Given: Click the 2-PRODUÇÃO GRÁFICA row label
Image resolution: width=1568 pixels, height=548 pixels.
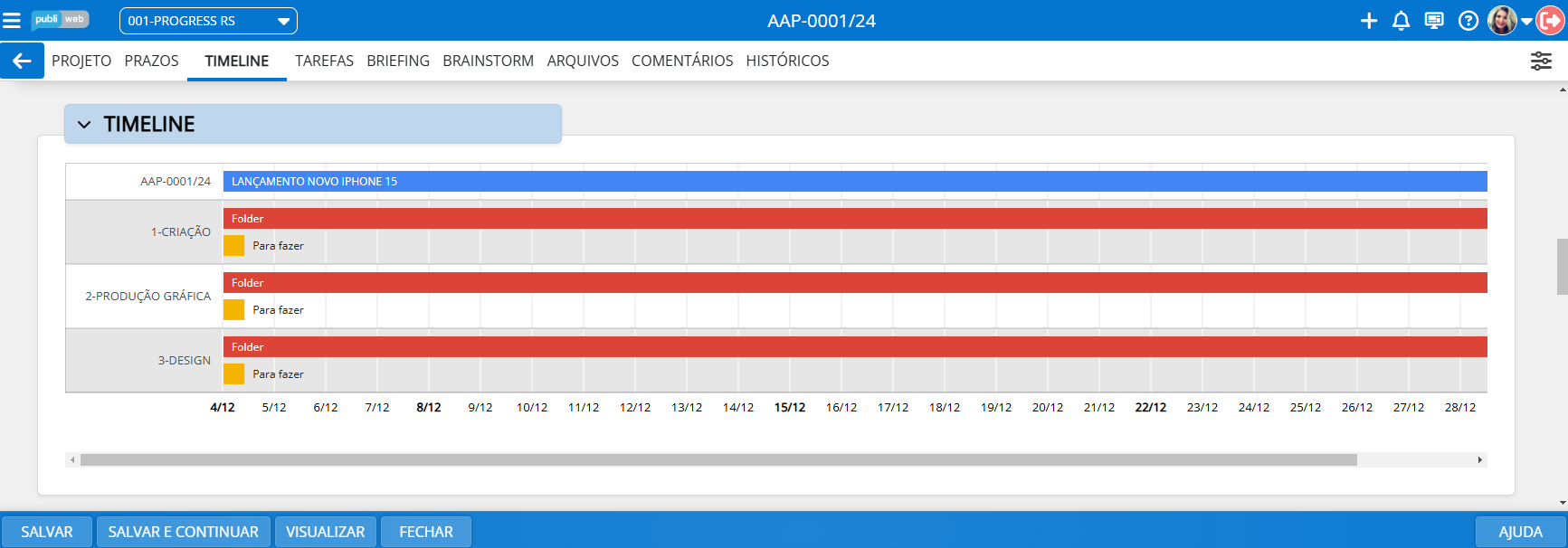Looking at the screenshot, I should click(148, 297).
